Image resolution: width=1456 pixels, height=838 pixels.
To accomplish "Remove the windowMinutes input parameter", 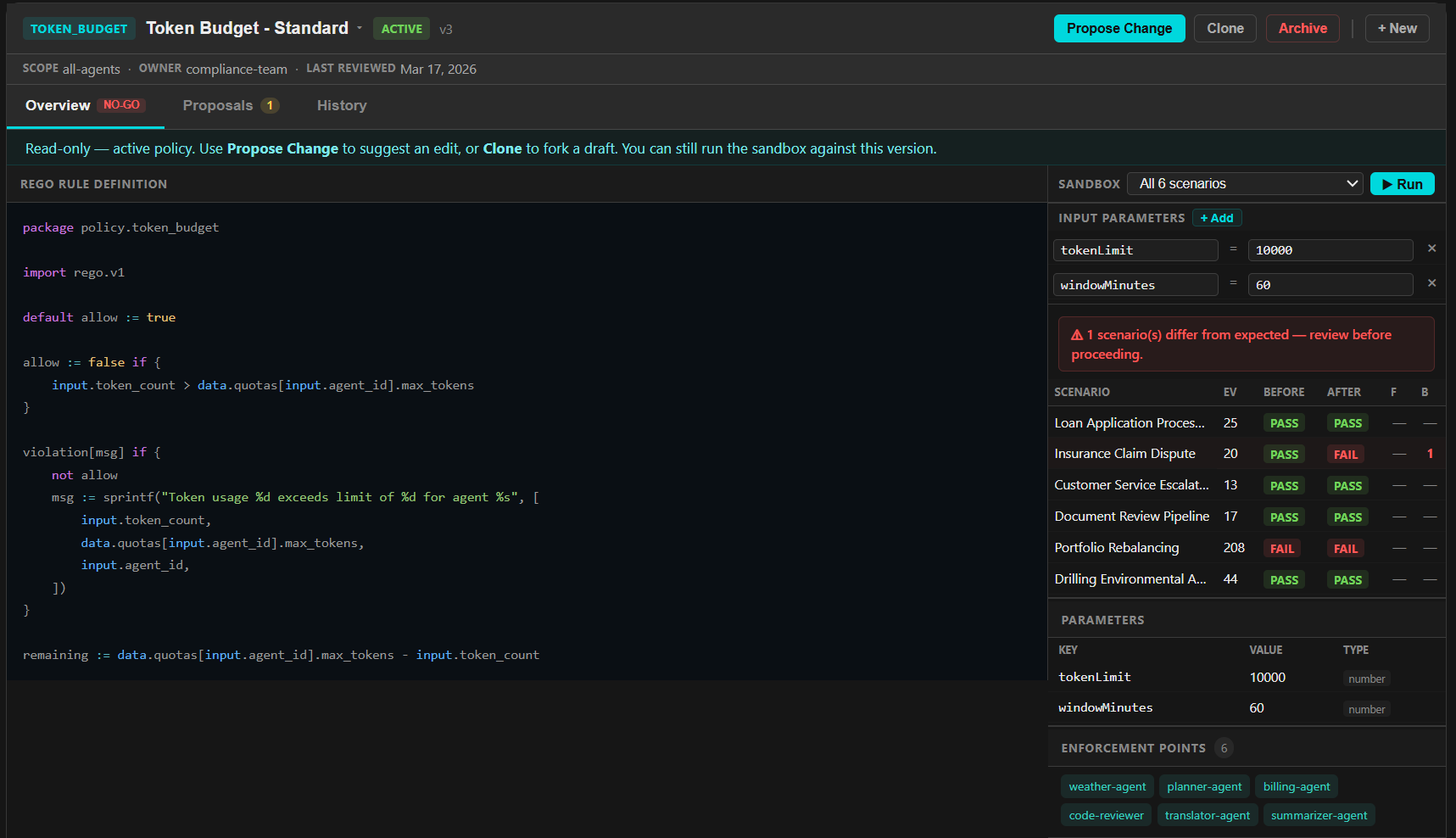I will (1431, 283).
